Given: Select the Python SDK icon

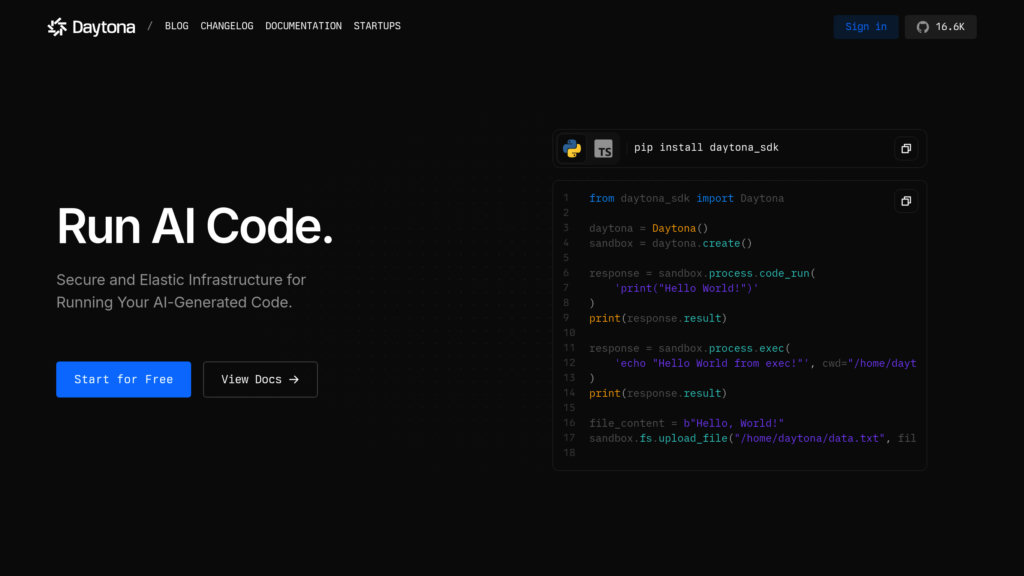Looking at the screenshot, I should (572, 148).
